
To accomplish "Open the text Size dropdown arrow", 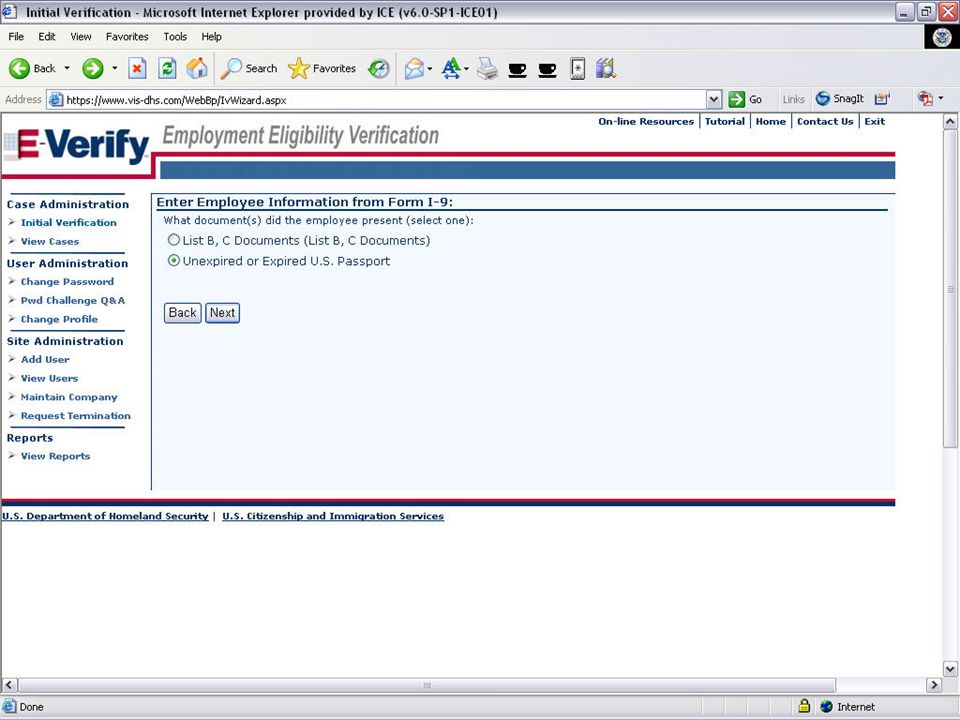I will coord(467,69).
